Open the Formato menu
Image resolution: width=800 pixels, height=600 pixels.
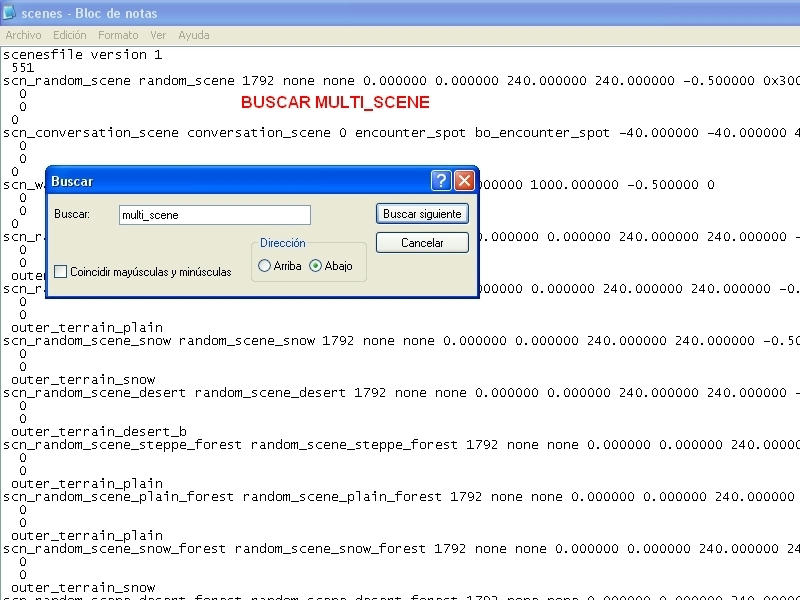click(x=118, y=35)
